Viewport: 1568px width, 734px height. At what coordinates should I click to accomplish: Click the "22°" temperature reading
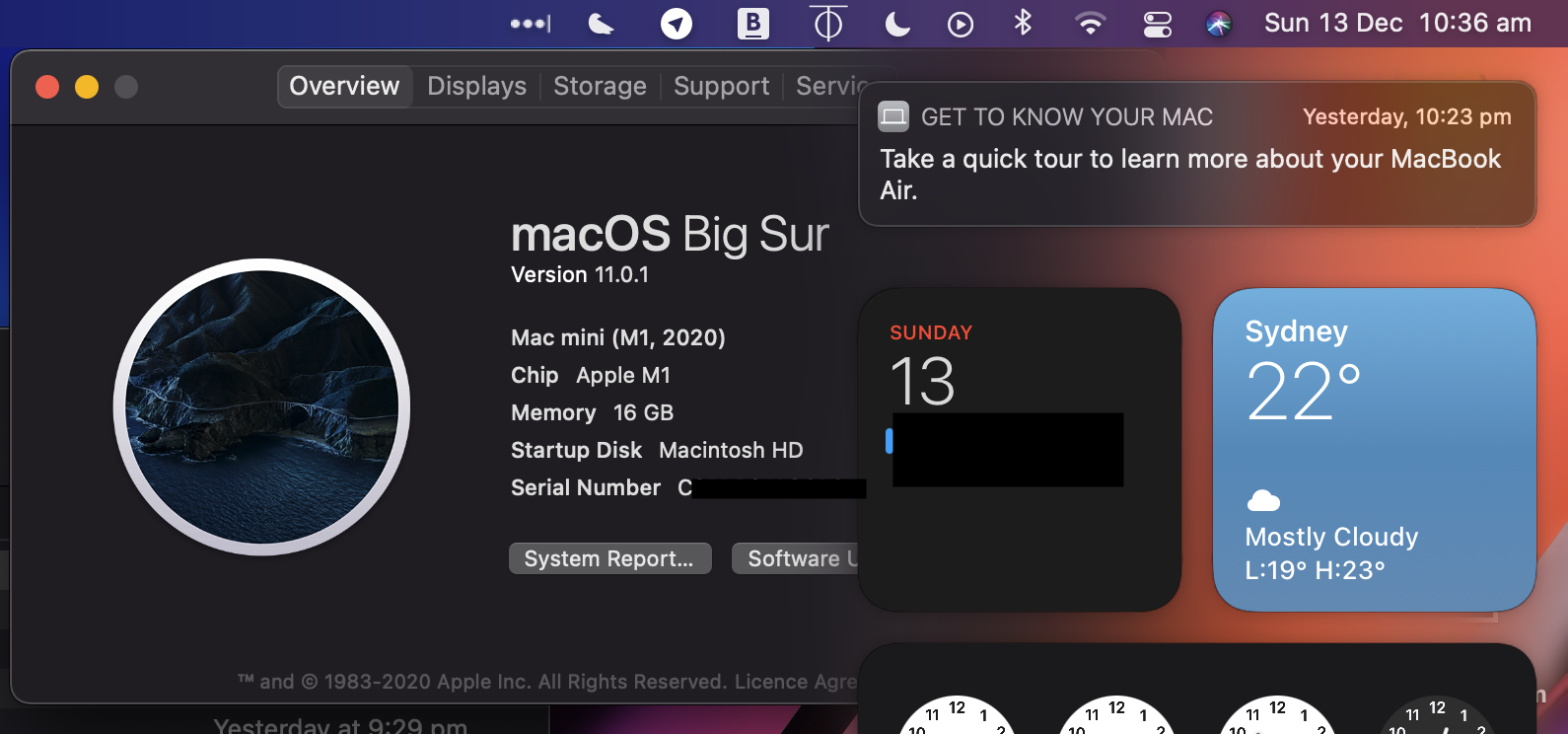(1304, 392)
